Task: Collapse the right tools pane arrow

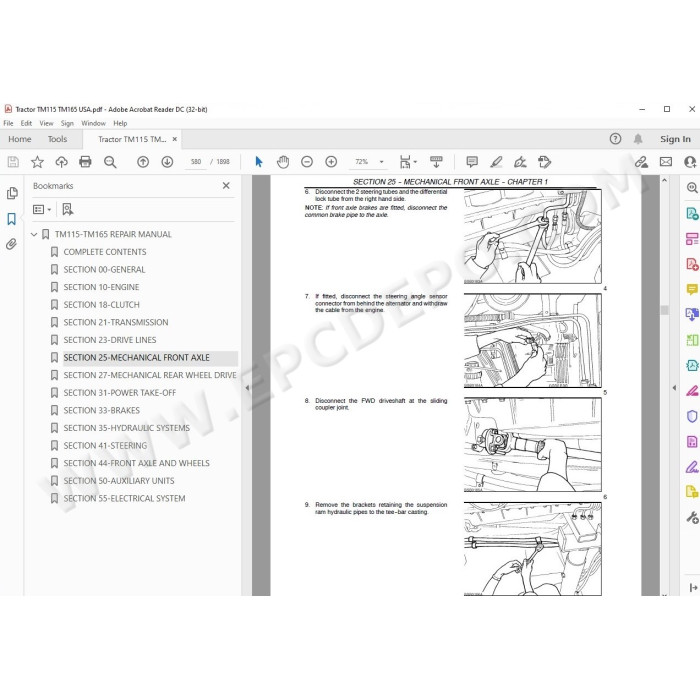Action: [674, 388]
